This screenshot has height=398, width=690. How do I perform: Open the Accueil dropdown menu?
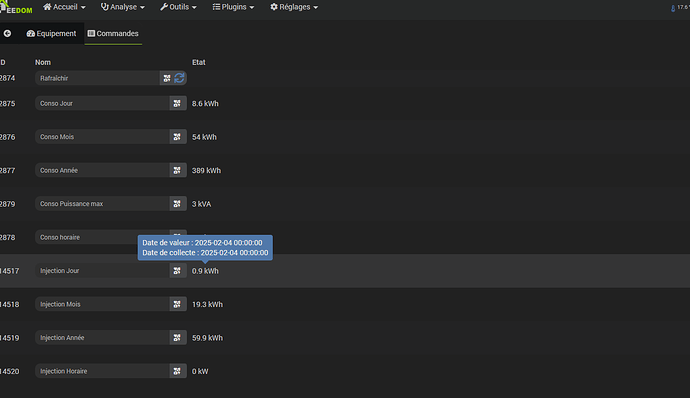coord(64,7)
